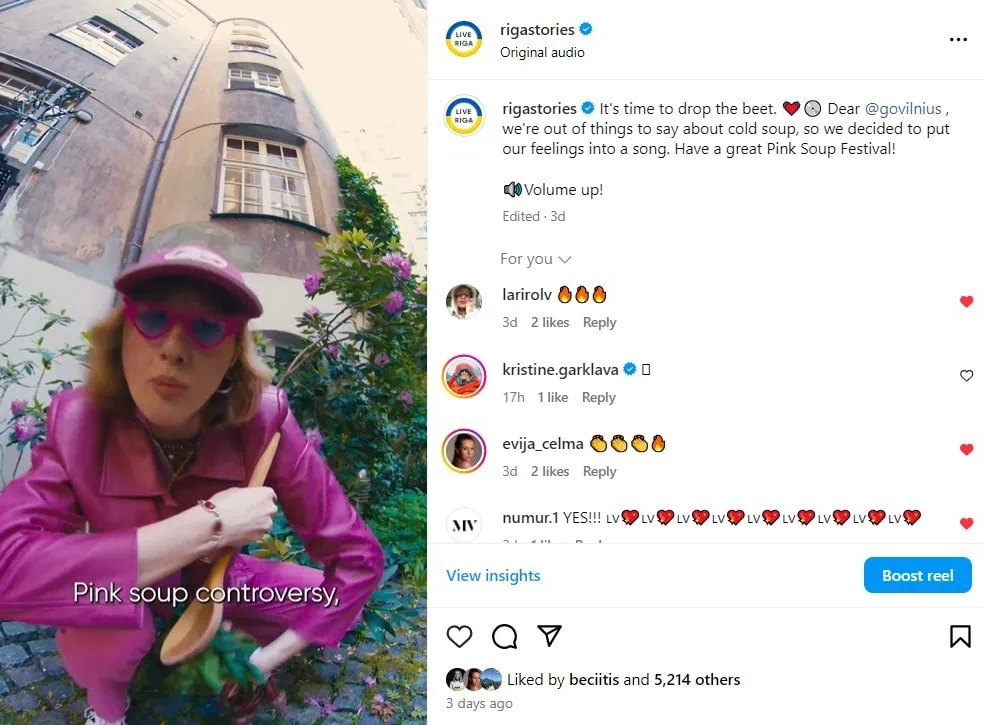
Task: Open the Live Riga profile picture in the header
Action: pyautogui.click(x=464, y=39)
